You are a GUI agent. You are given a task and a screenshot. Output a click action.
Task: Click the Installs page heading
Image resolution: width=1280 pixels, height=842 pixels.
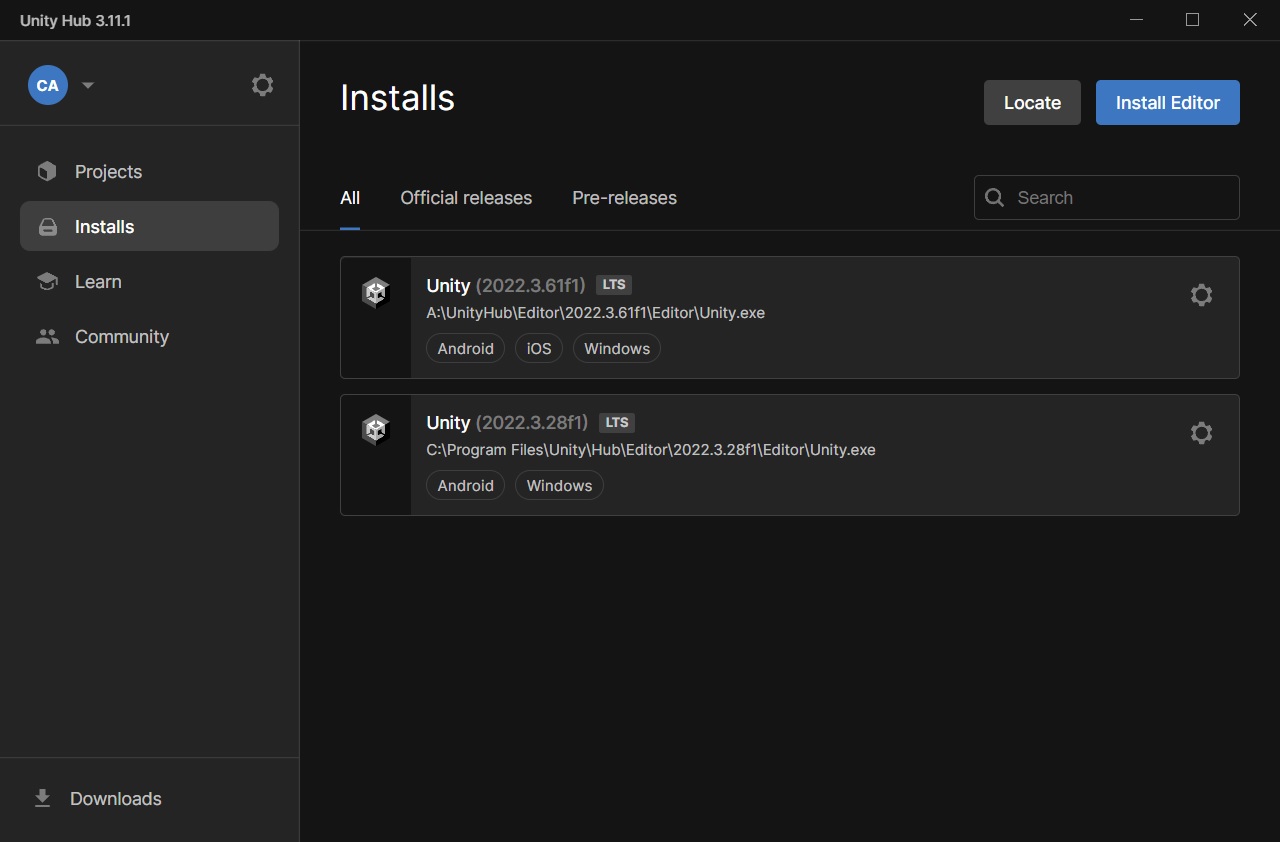(397, 98)
